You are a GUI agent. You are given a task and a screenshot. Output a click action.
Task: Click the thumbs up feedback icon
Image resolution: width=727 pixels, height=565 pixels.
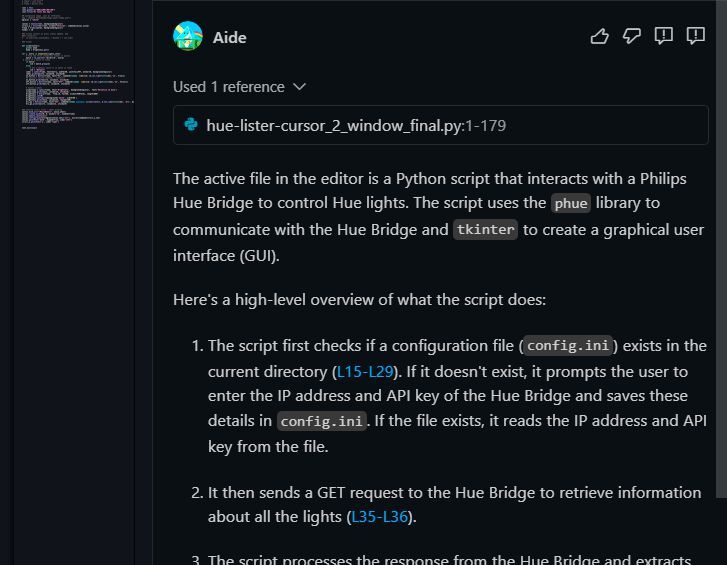point(600,37)
